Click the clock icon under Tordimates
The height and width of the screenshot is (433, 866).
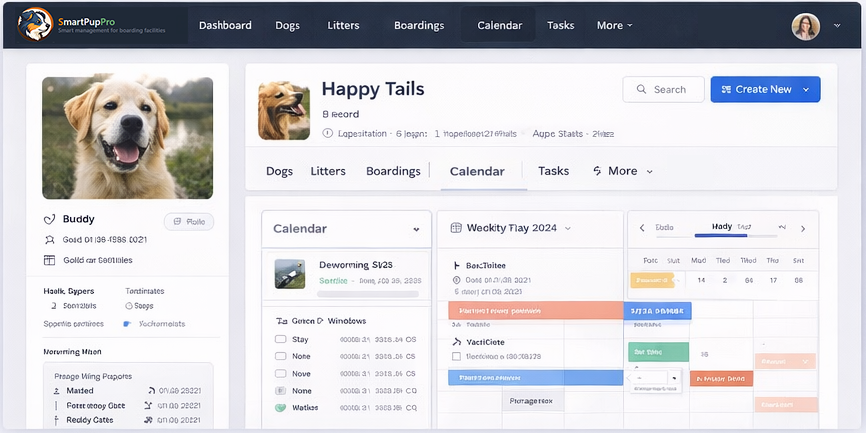pyautogui.click(x=129, y=306)
